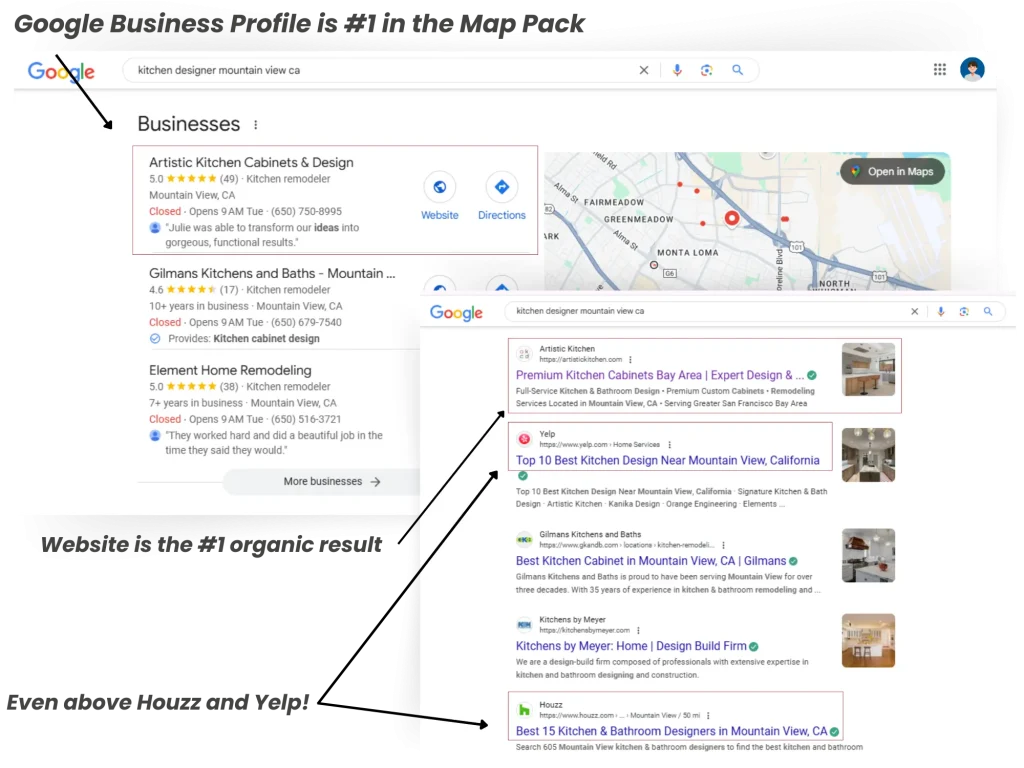Image resolution: width=1024 pixels, height=768 pixels.
Task: Click MONTA LOMA label on map
Action: (x=688, y=253)
